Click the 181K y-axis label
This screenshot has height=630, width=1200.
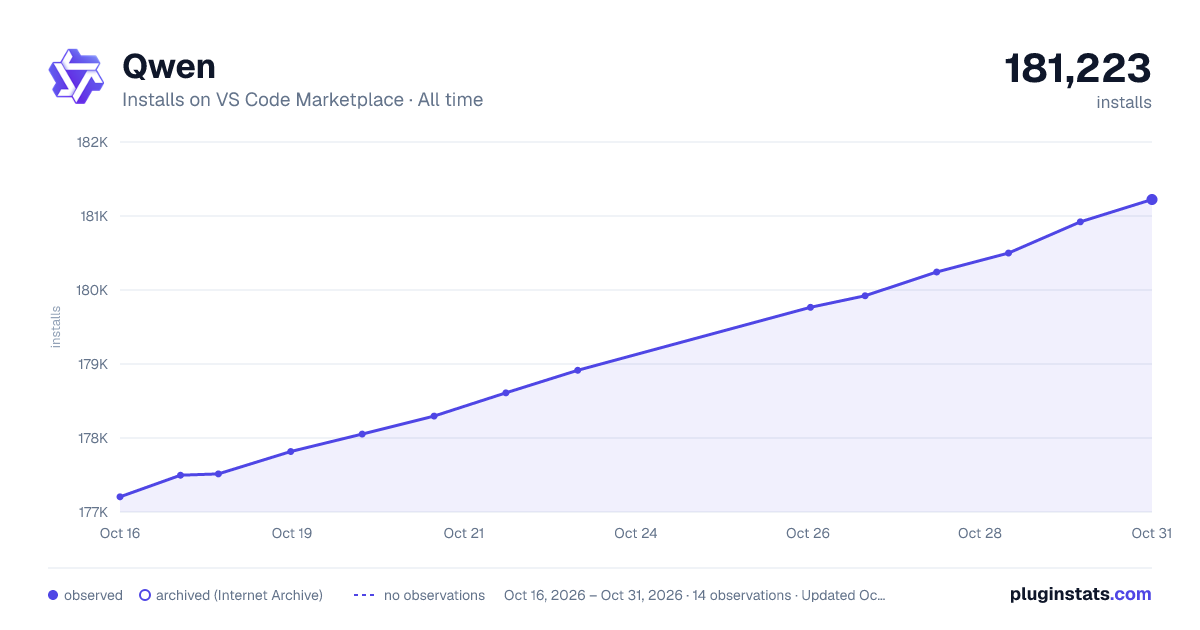pyautogui.click(x=92, y=216)
